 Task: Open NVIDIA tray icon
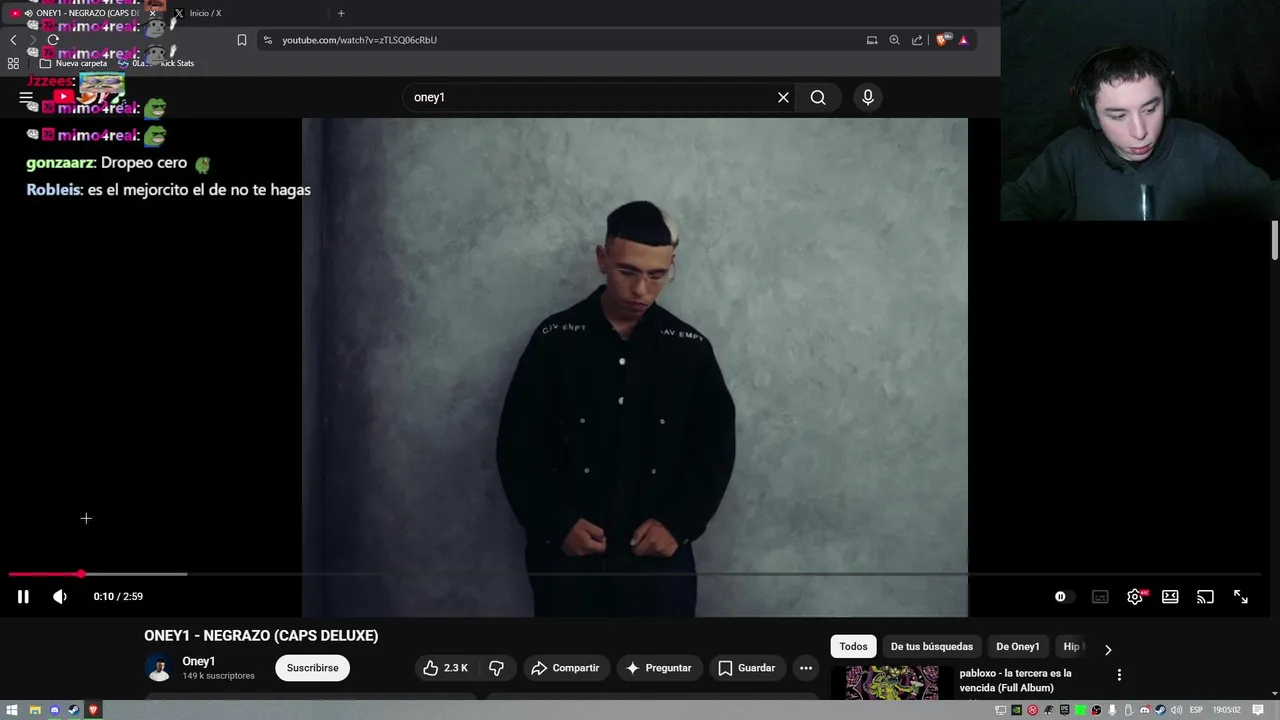click(1016, 710)
